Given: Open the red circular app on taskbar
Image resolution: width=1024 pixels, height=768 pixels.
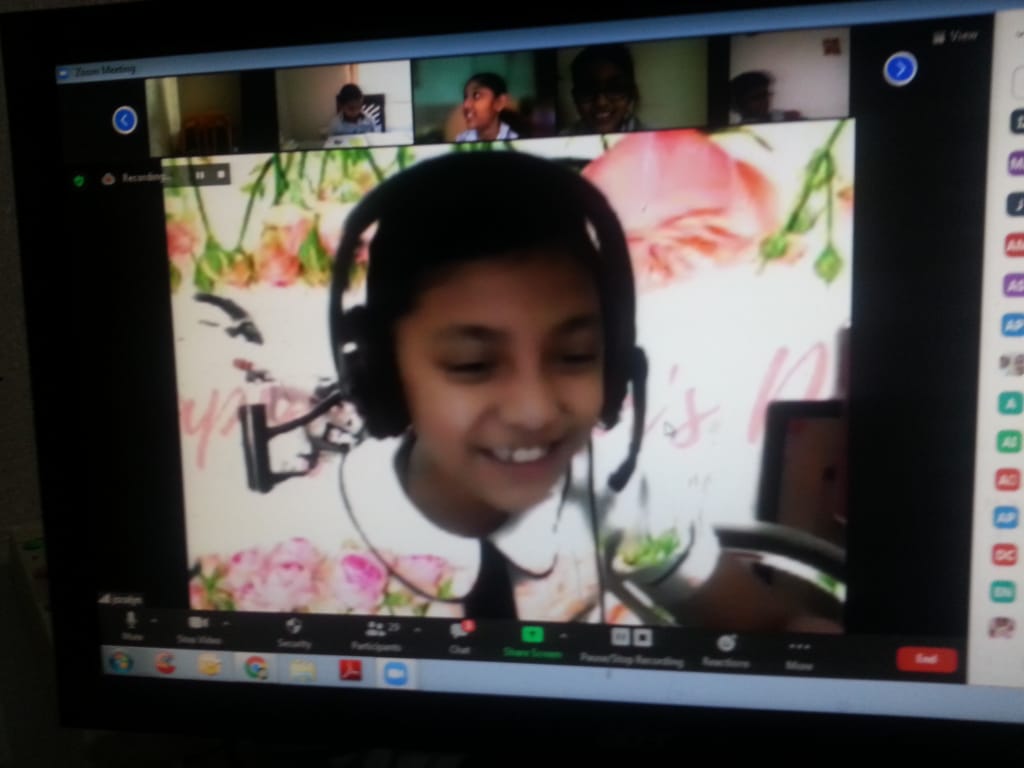Looking at the screenshot, I should pos(165,664).
